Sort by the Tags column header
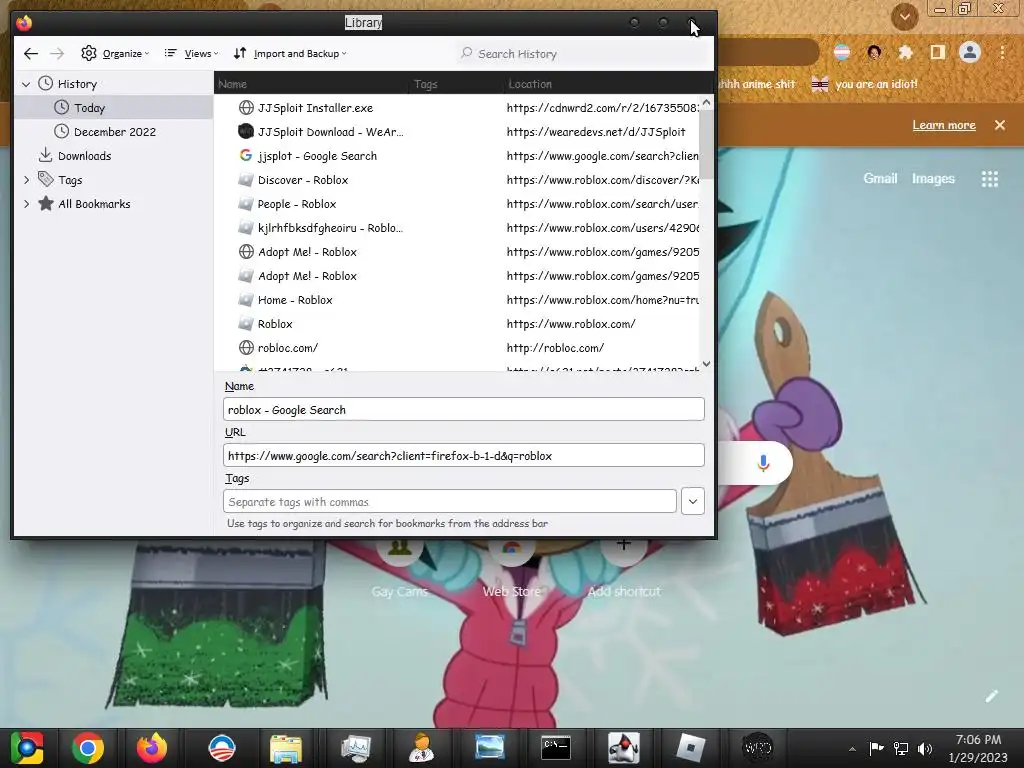Screen dimensions: 1024x768 point(456,84)
